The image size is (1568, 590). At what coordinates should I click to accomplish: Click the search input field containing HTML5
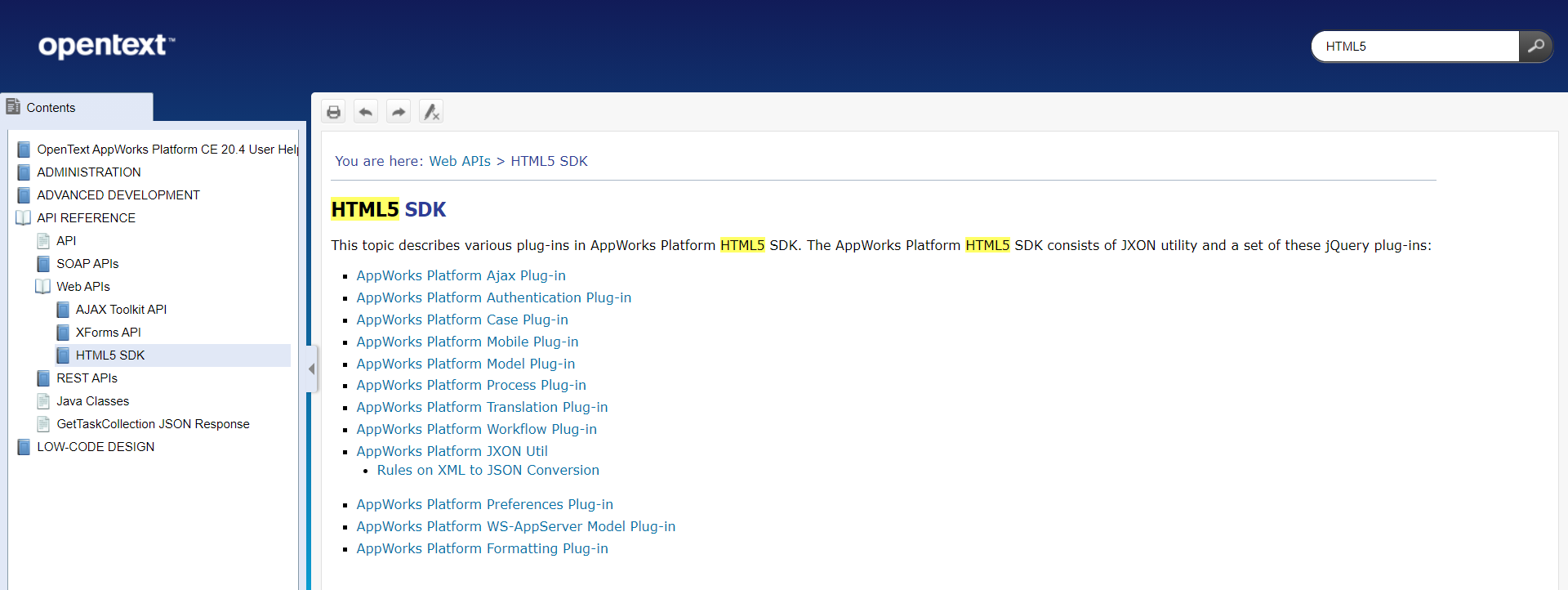point(1416,47)
